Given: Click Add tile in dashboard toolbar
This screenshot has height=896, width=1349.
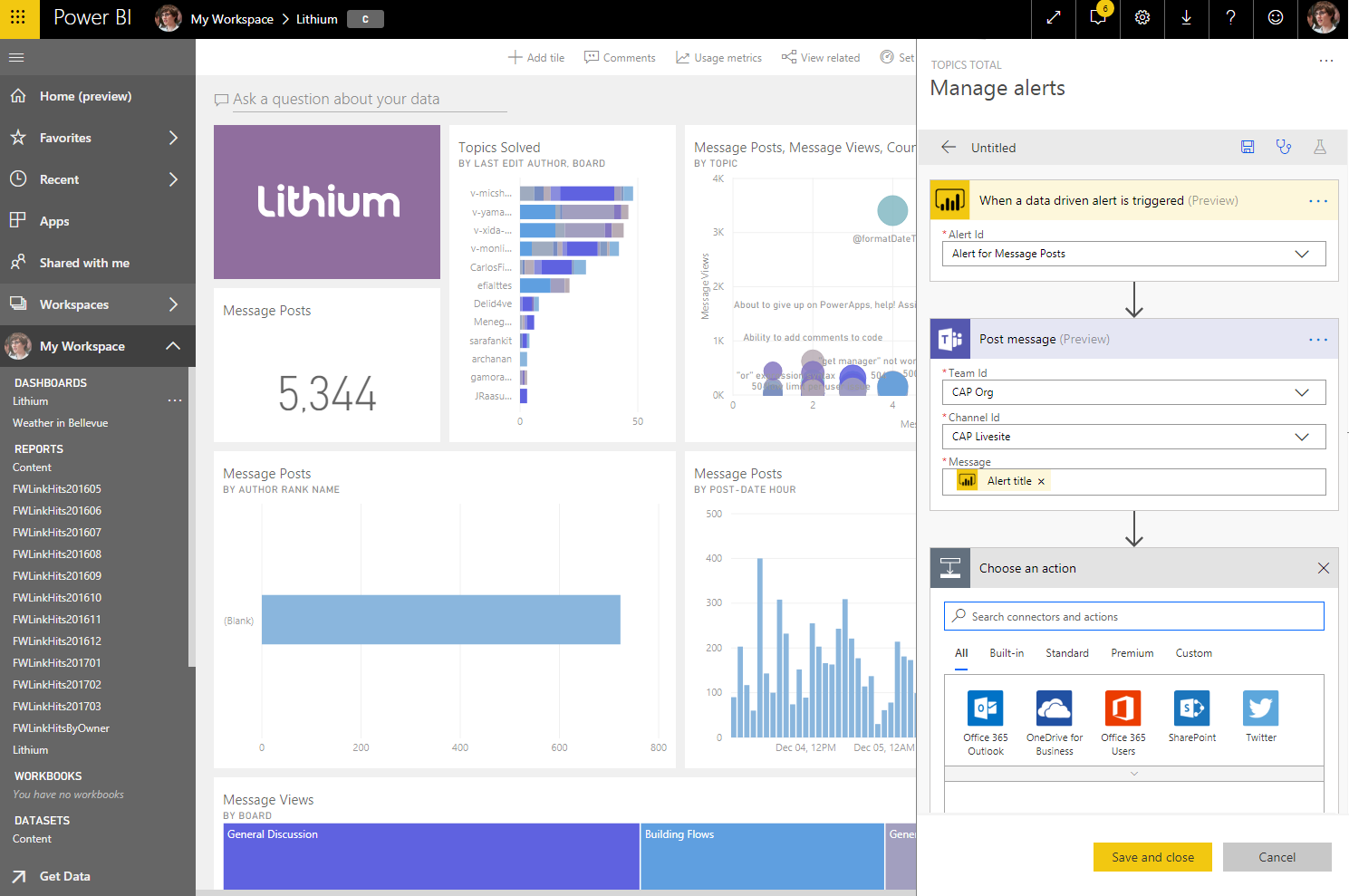Looking at the screenshot, I should point(536,57).
